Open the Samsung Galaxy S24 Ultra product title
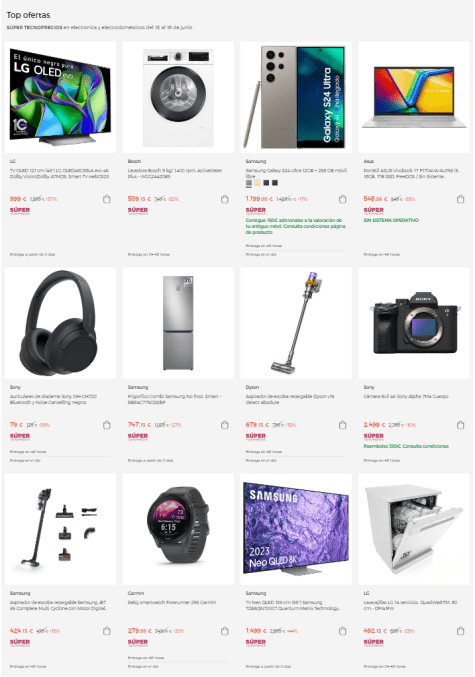This screenshot has width=475, height=677. coord(296,173)
